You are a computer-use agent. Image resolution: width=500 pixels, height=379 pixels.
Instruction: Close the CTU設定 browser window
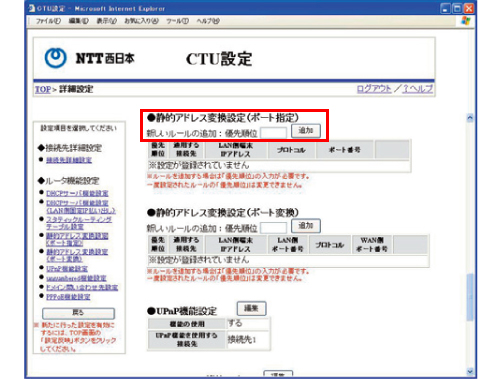coord(469,8)
